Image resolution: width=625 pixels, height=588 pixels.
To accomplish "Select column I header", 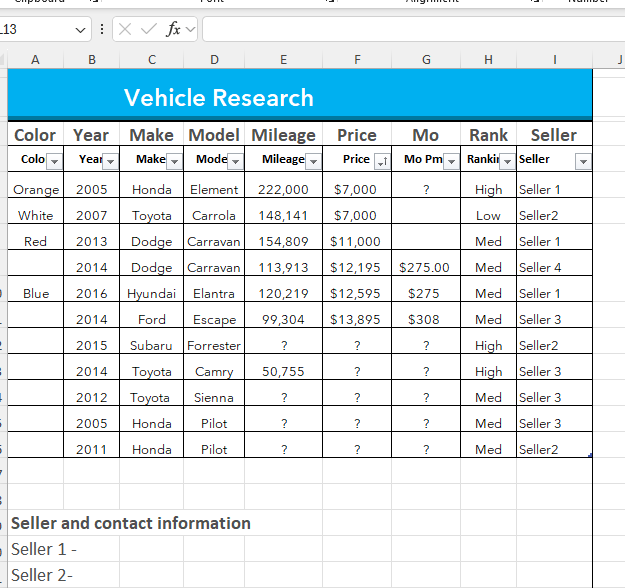I will click(x=554, y=60).
